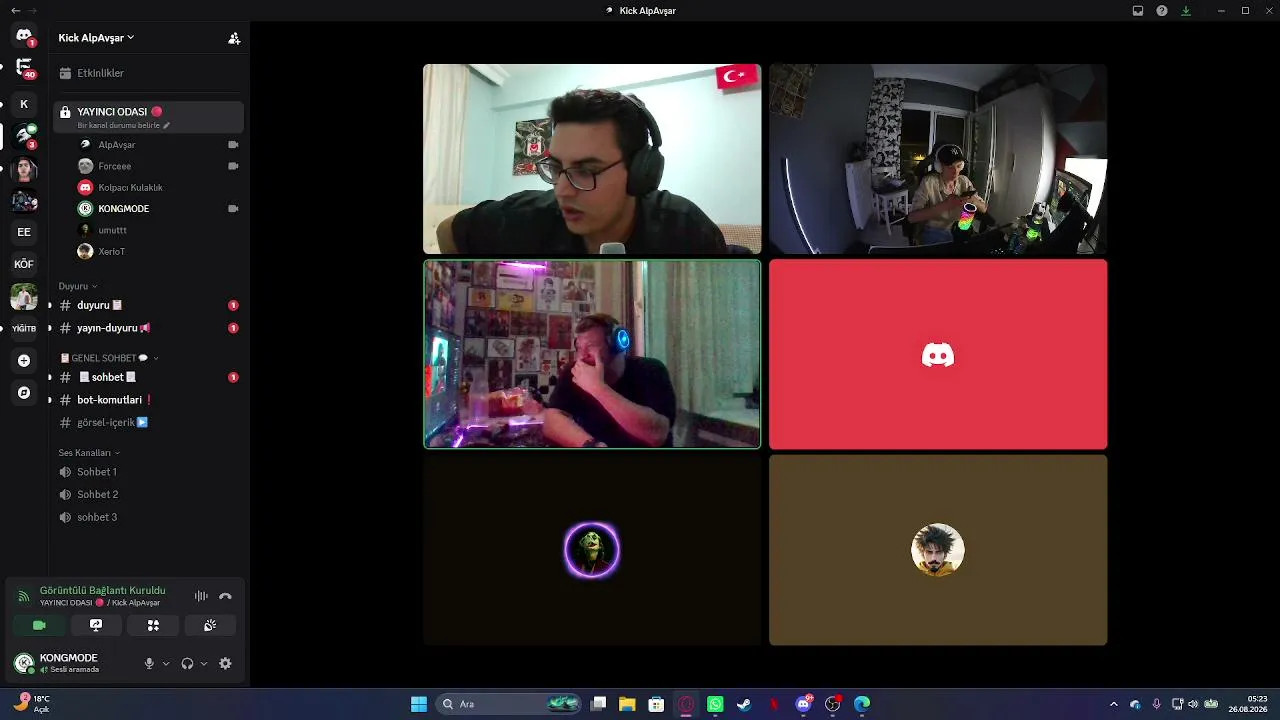Screen dimensions: 1280x720
Task: Share your screen in the voice panel
Action: click(96, 625)
